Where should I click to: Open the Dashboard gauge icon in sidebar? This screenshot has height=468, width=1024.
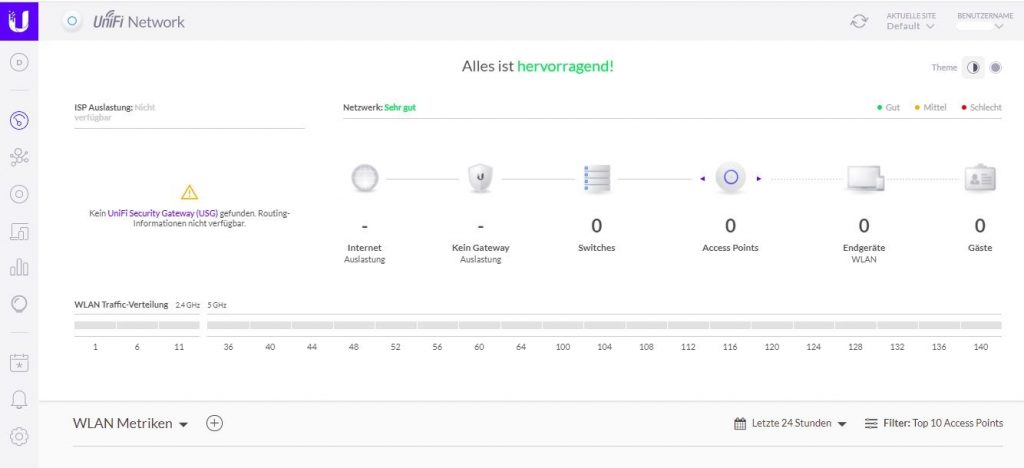coord(19,120)
